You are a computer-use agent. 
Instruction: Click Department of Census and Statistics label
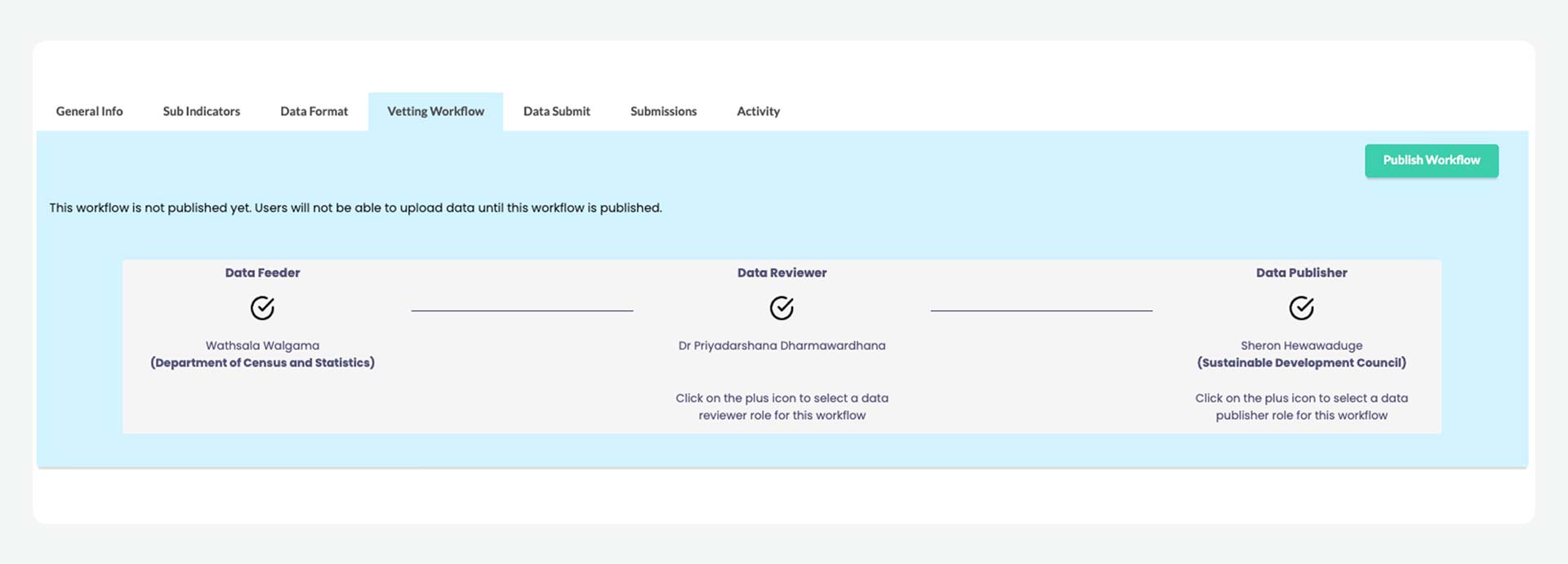(x=262, y=362)
